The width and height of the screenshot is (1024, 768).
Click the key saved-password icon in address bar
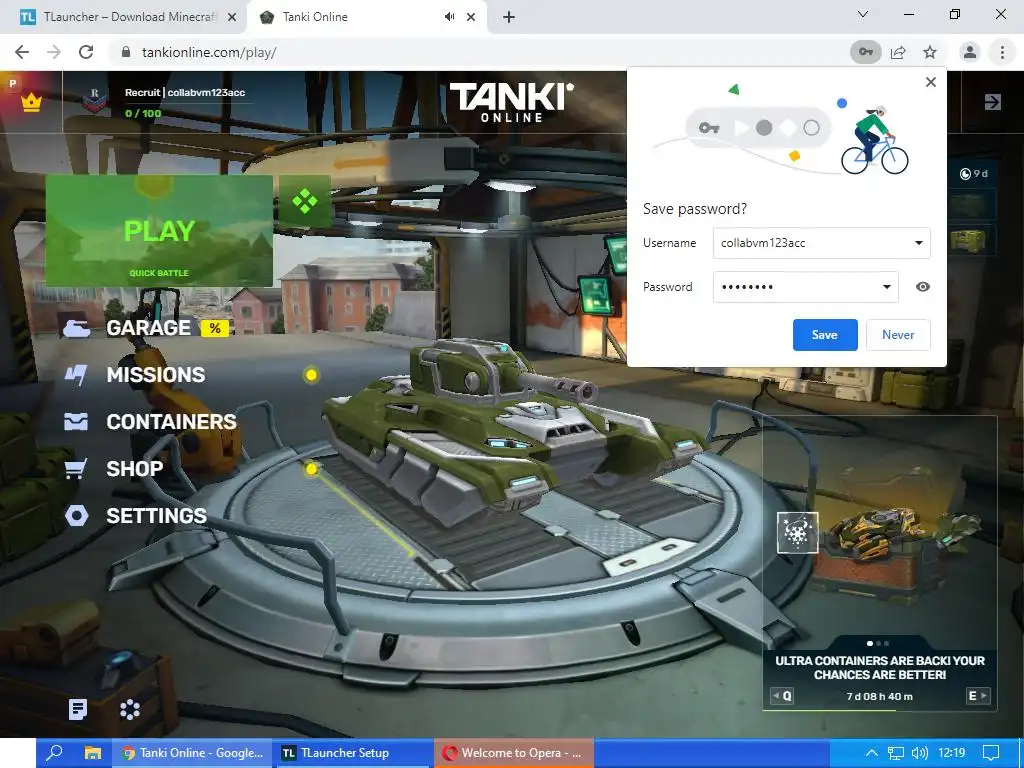(865, 52)
